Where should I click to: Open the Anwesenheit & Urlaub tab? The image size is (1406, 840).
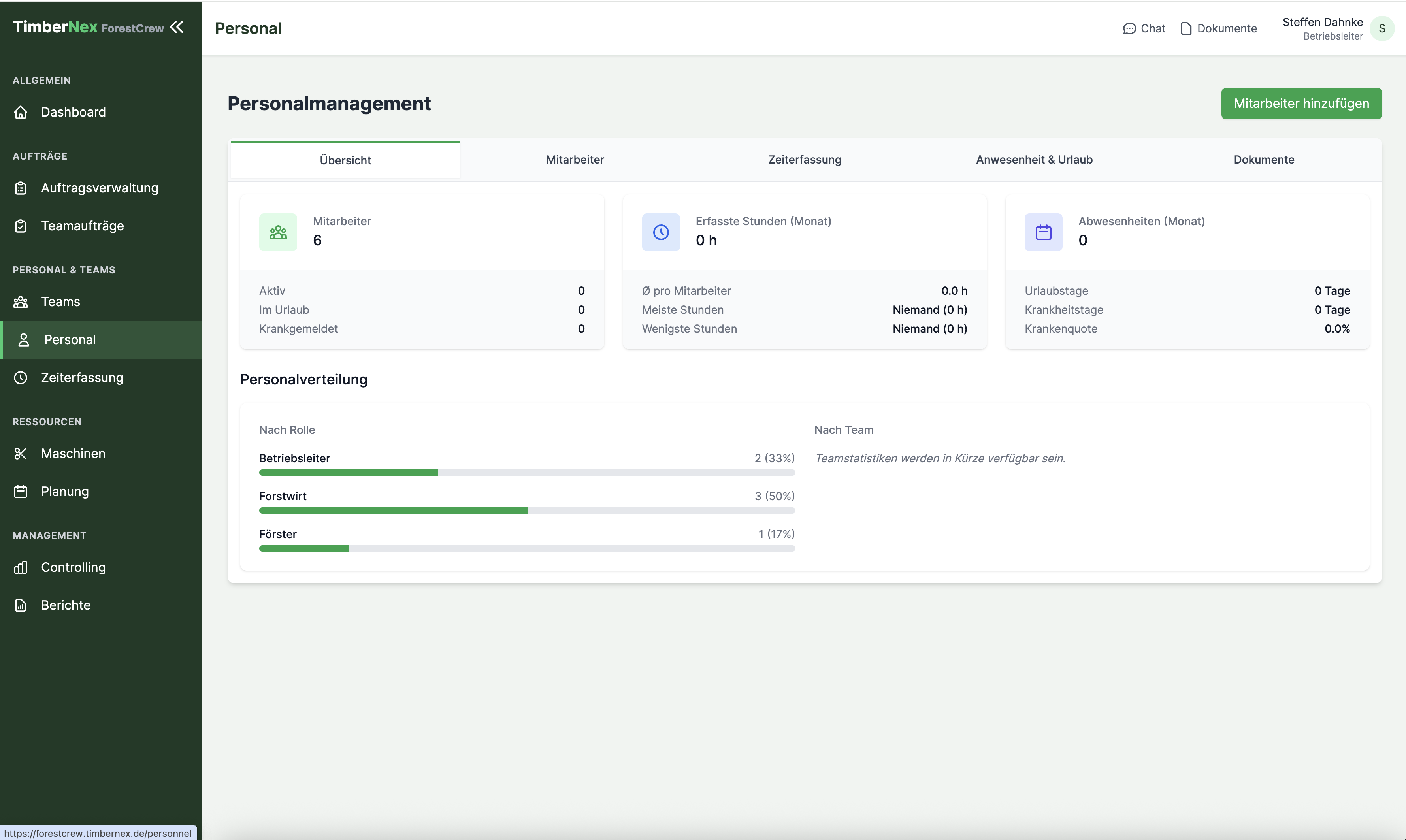click(x=1034, y=160)
